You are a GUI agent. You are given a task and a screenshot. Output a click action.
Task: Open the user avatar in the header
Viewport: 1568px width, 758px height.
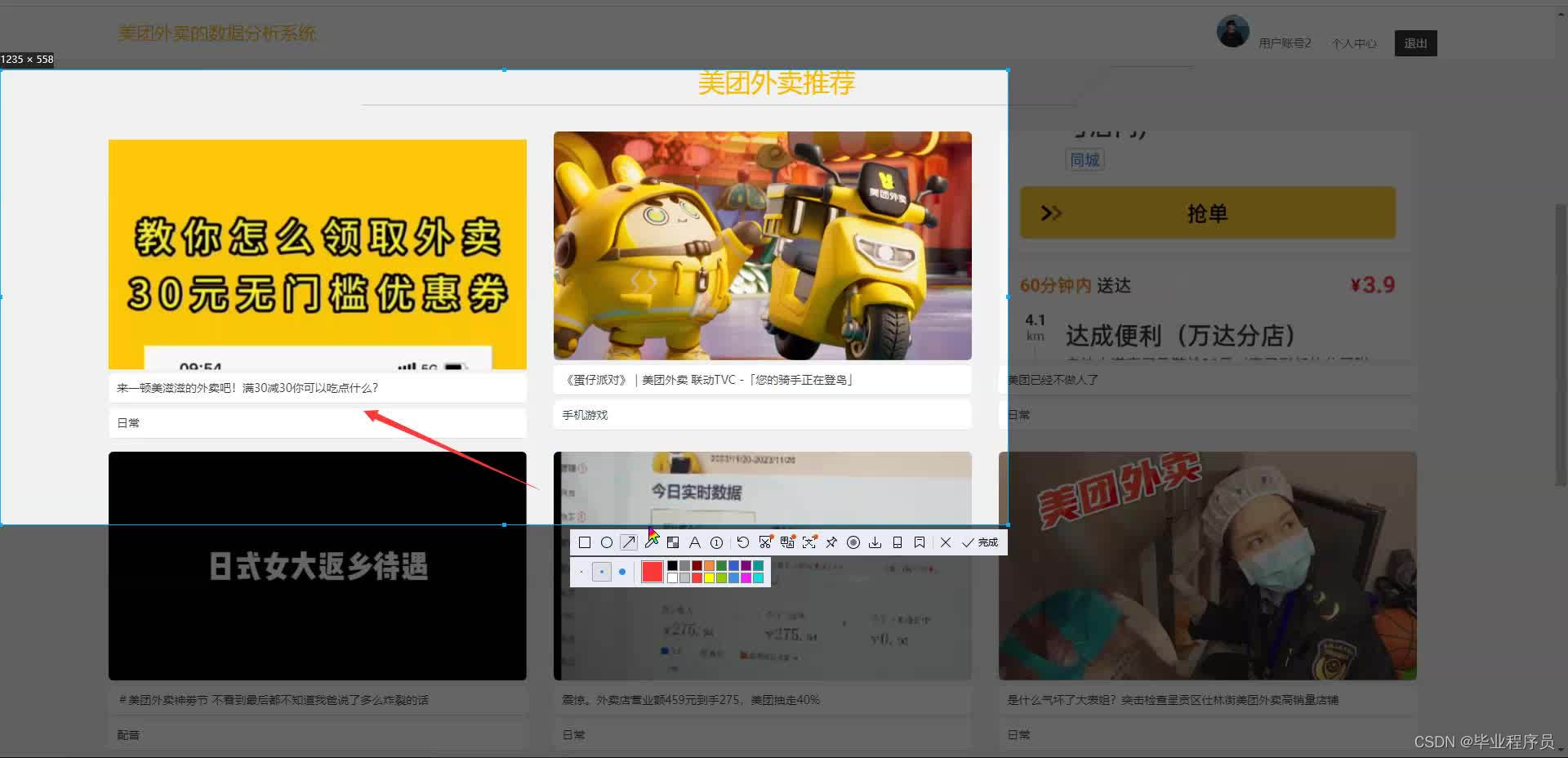pyautogui.click(x=1232, y=31)
